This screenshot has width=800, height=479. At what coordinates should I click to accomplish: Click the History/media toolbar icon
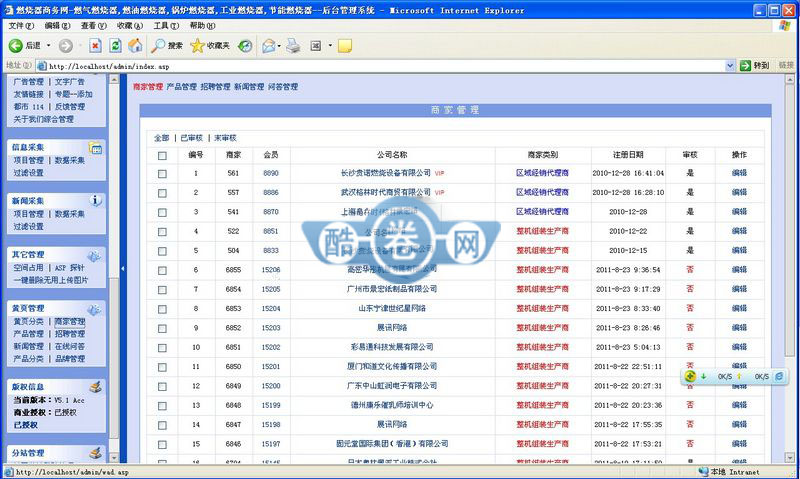click(245, 46)
